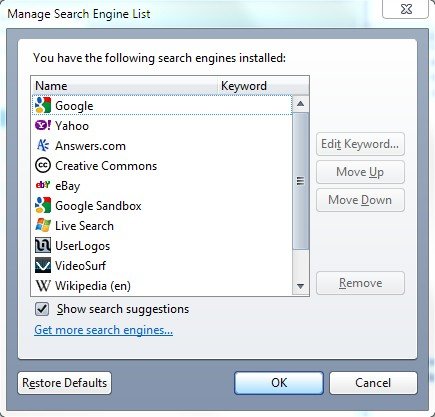This screenshot has height=417, width=435.
Task: Close the Manage Search Engine List dialog
Action: pos(406,9)
